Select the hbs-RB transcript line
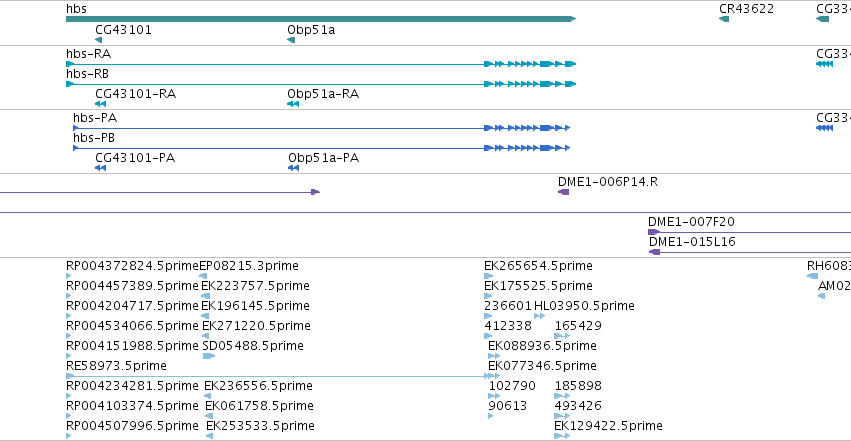851x441 pixels. tap(321, 84)
